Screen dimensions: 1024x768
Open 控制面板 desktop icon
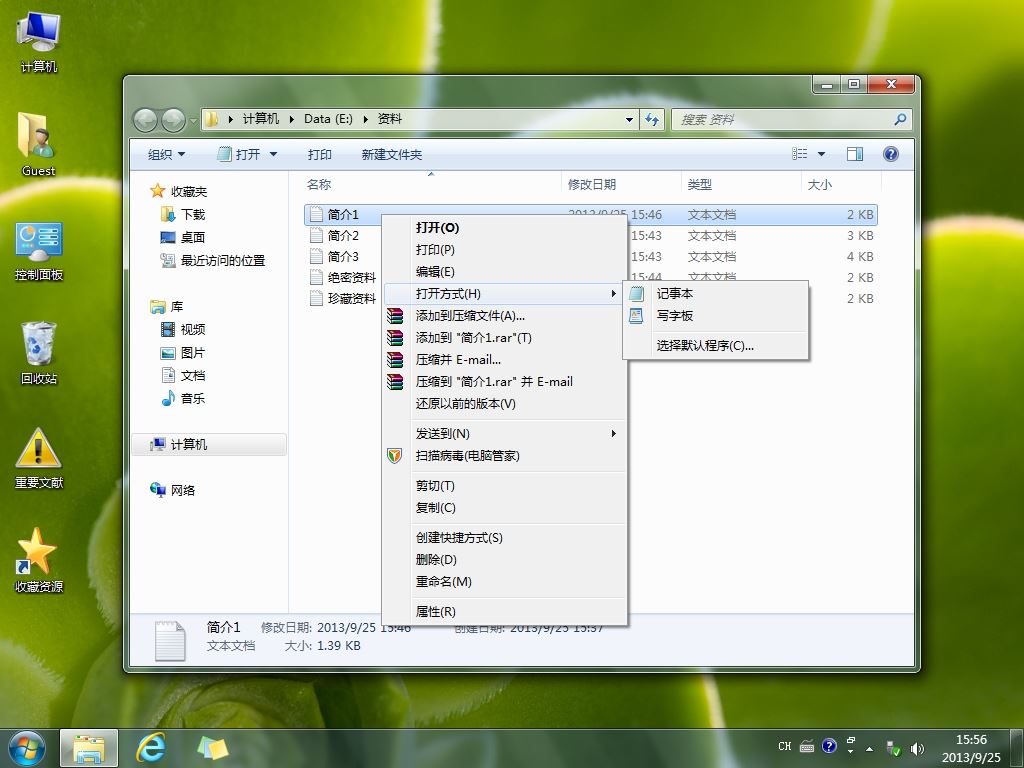(39, 250)
